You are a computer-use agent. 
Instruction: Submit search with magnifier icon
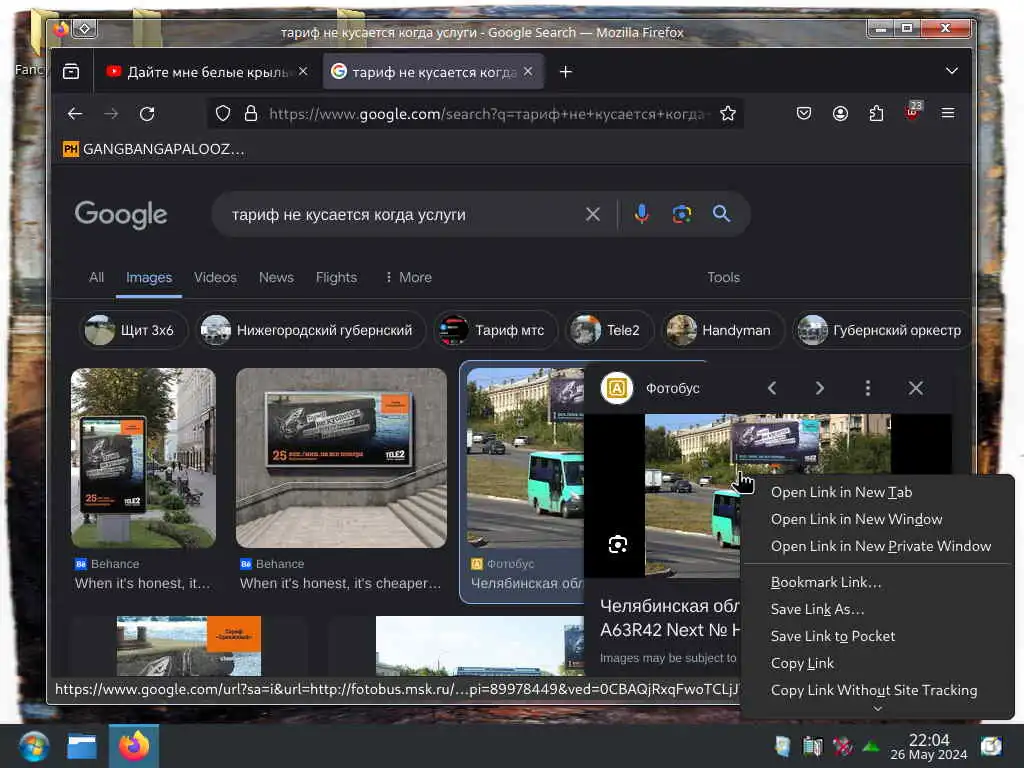coord(721,214)
